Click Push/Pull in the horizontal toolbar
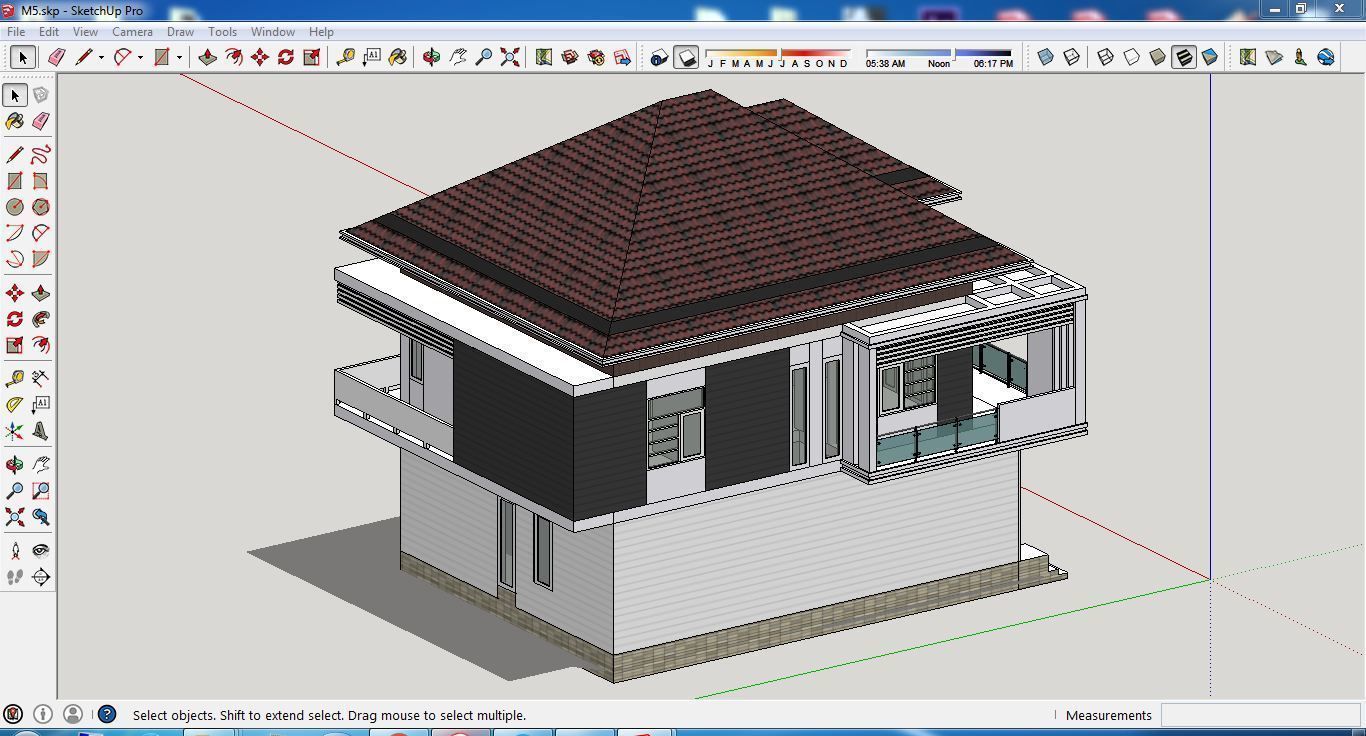The width and height of the screenshot is (1366, 736). (x=208, y=57)
